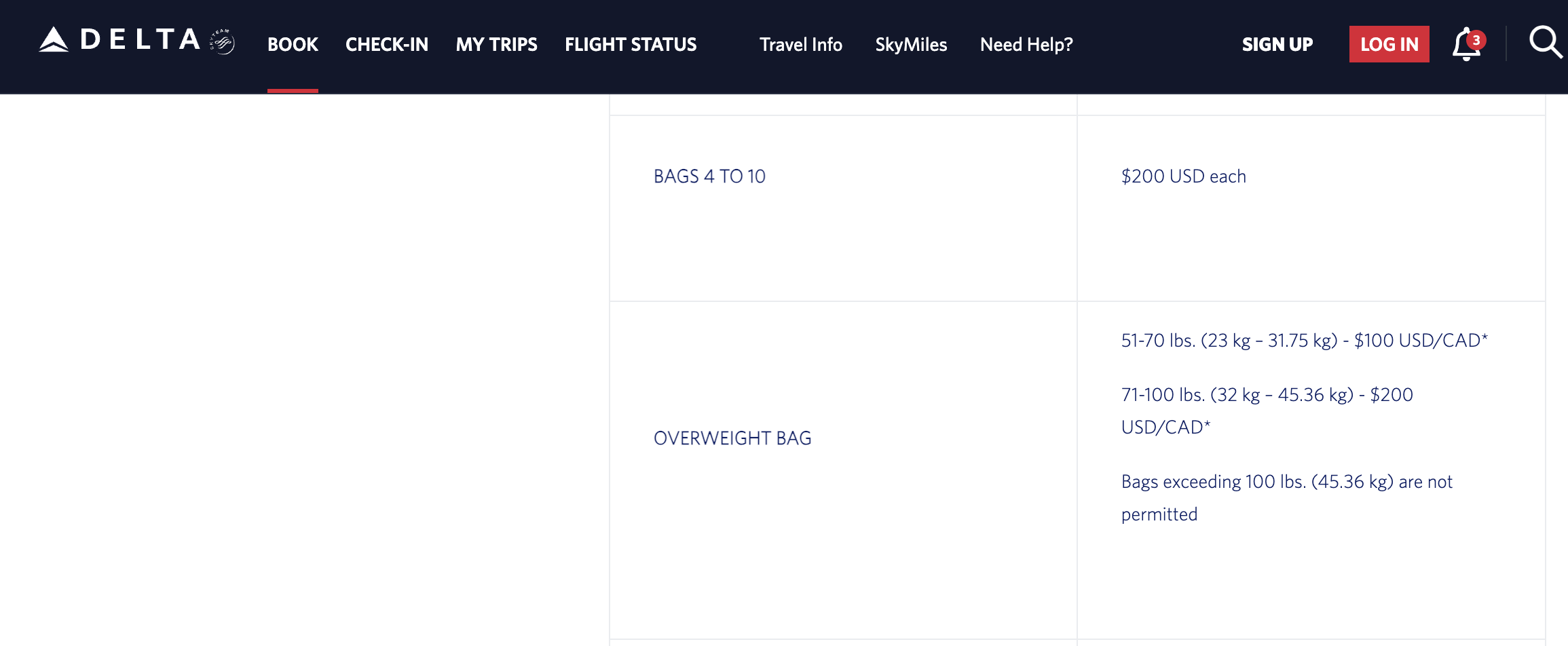The image size is (1568, 646).
Task: Click the magnifying glass search icon
Action: tap(1546, 42)
